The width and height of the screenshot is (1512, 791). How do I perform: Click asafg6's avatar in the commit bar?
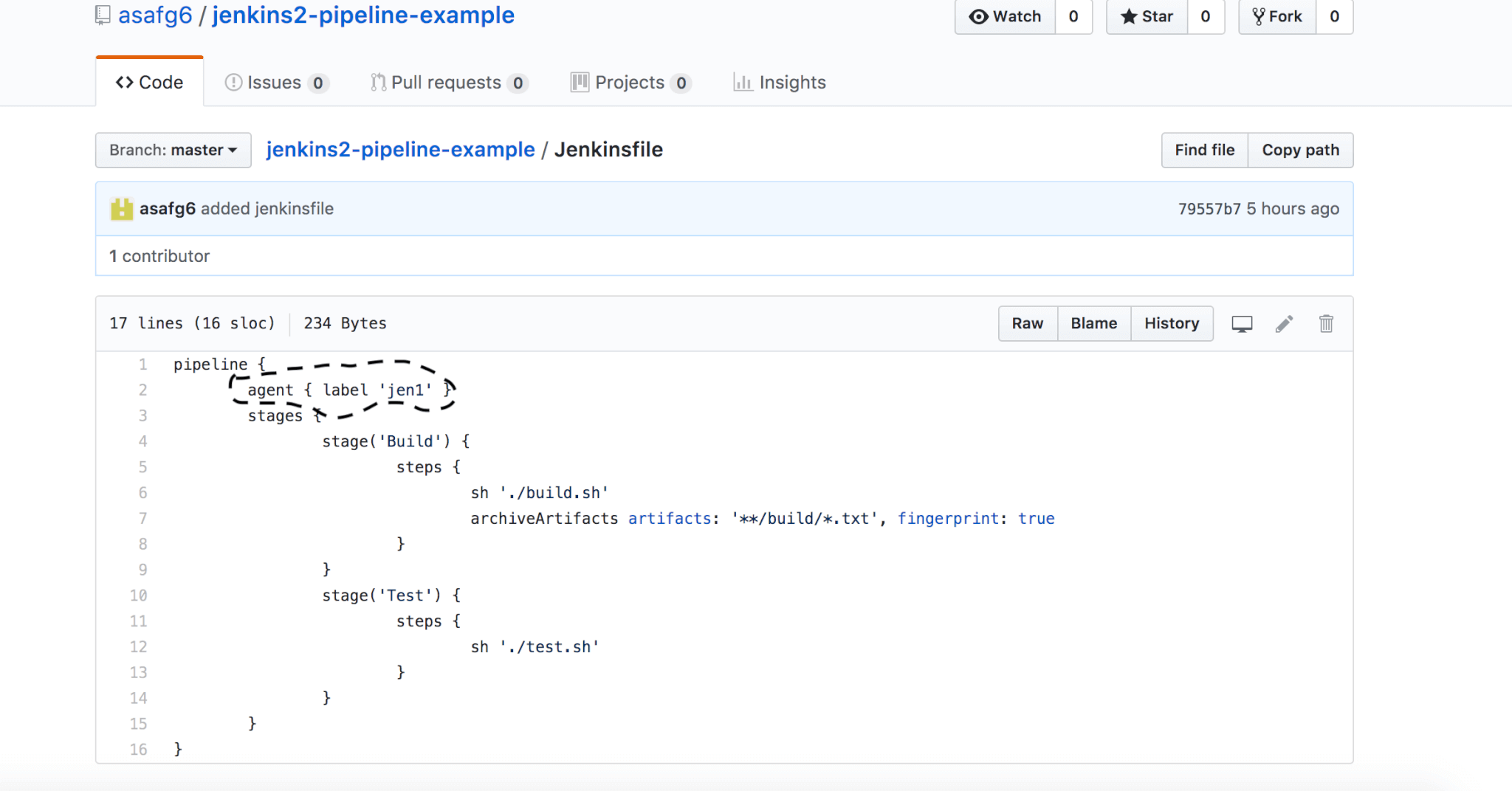122,209
